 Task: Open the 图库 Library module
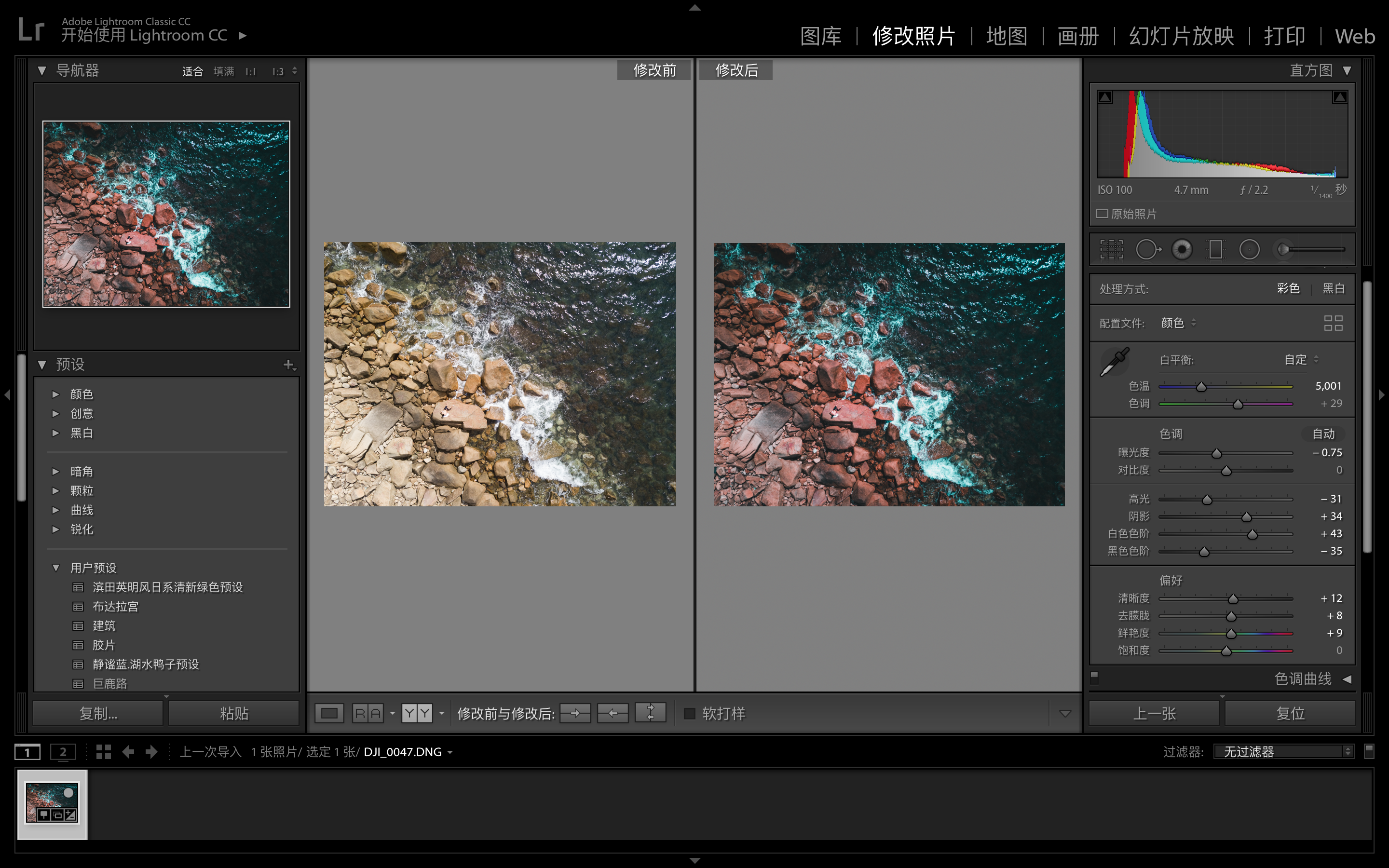pos(821,36)
